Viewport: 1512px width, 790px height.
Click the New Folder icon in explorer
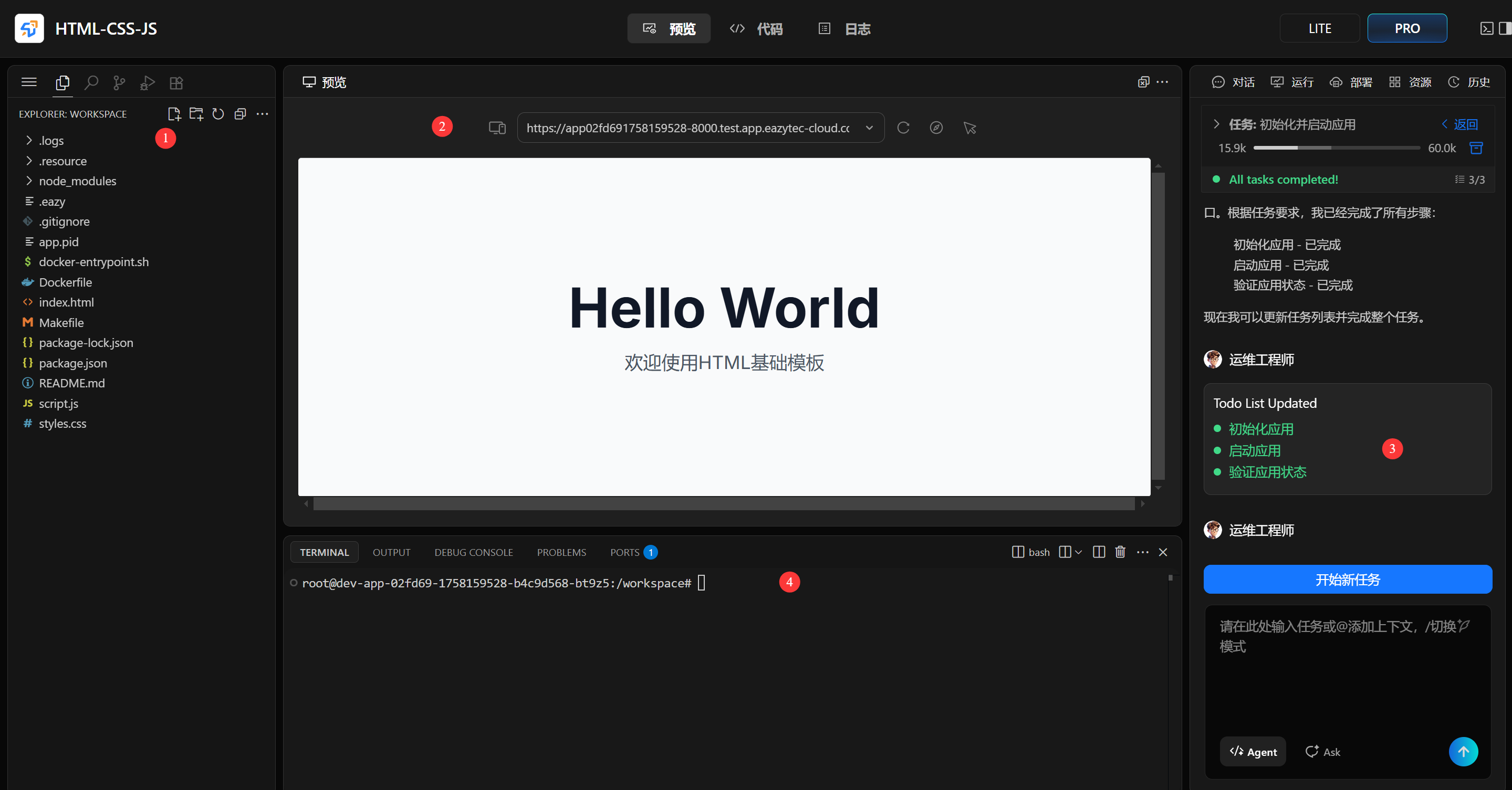[x=196, y=114]
